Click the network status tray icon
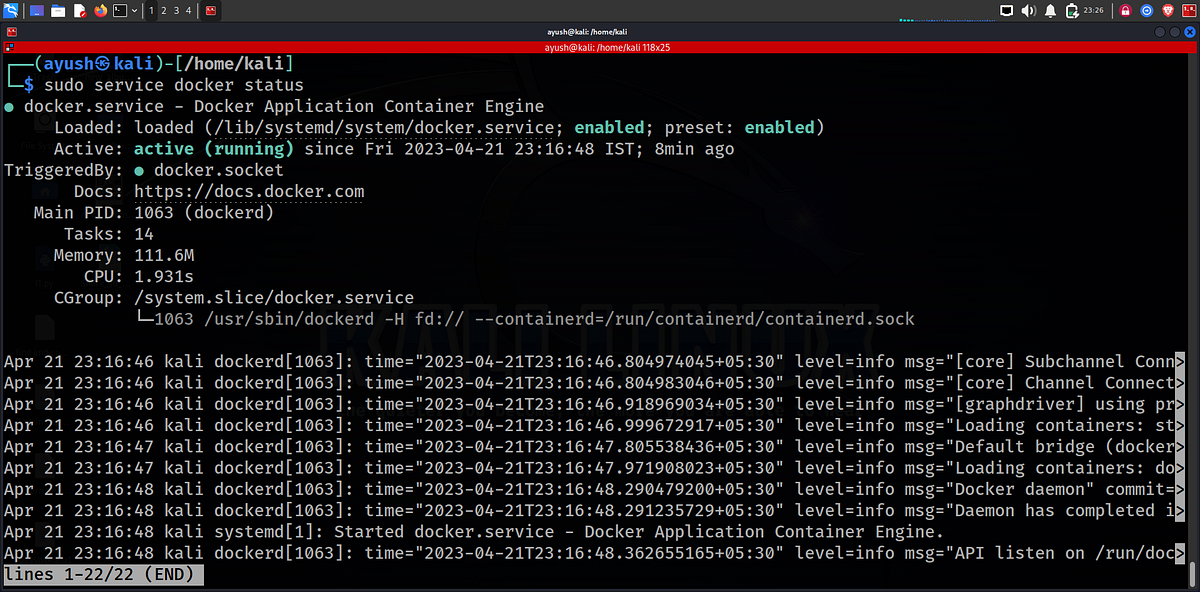This screenshot has height=592, width=1200. tap(1008, 11)
